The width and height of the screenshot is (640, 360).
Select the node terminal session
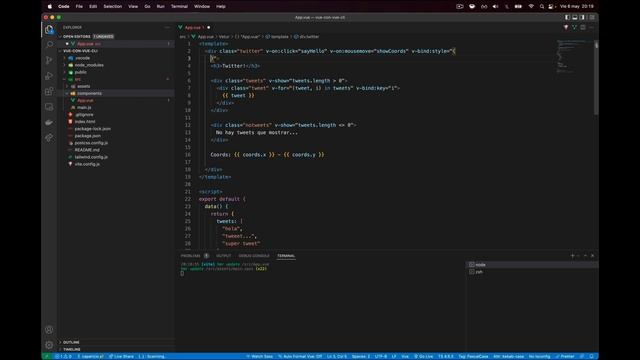click(x=532, y=264)
